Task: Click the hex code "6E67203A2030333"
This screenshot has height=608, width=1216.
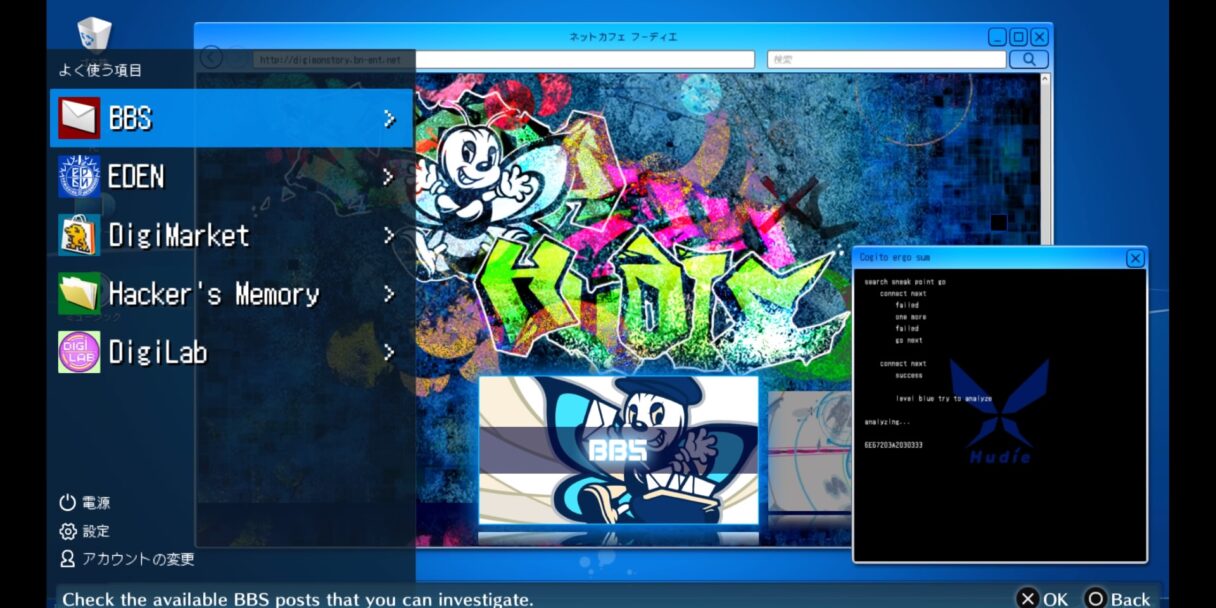Action: [893, 445]
